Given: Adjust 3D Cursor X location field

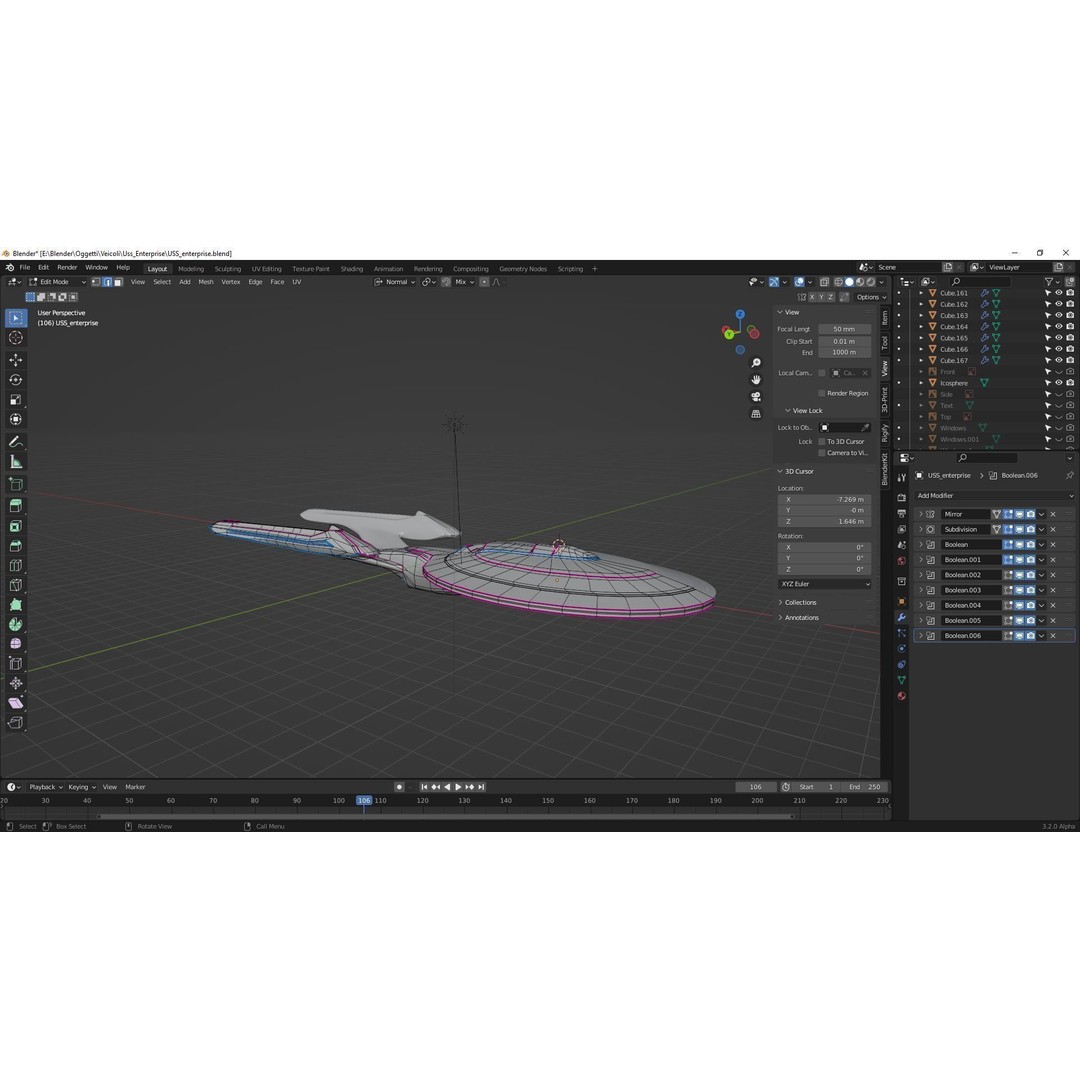Looking at the screenshot, I should (x=824, y=499).
